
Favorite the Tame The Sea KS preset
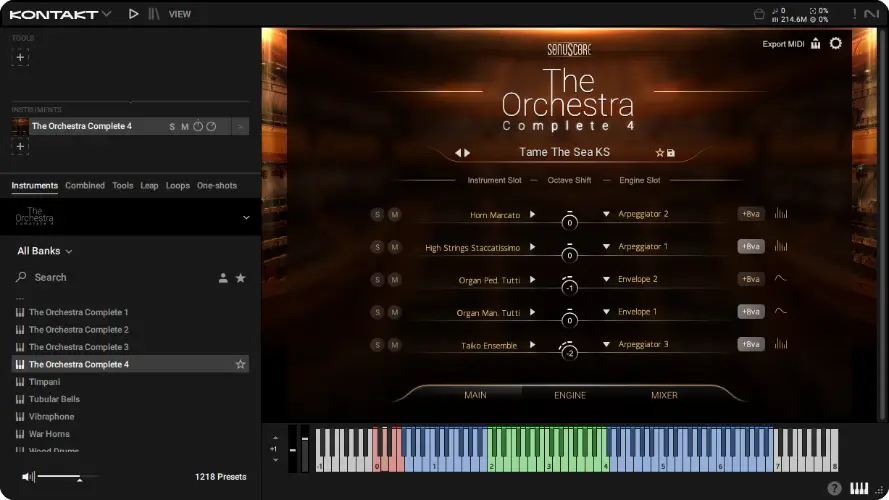point(659,153)
